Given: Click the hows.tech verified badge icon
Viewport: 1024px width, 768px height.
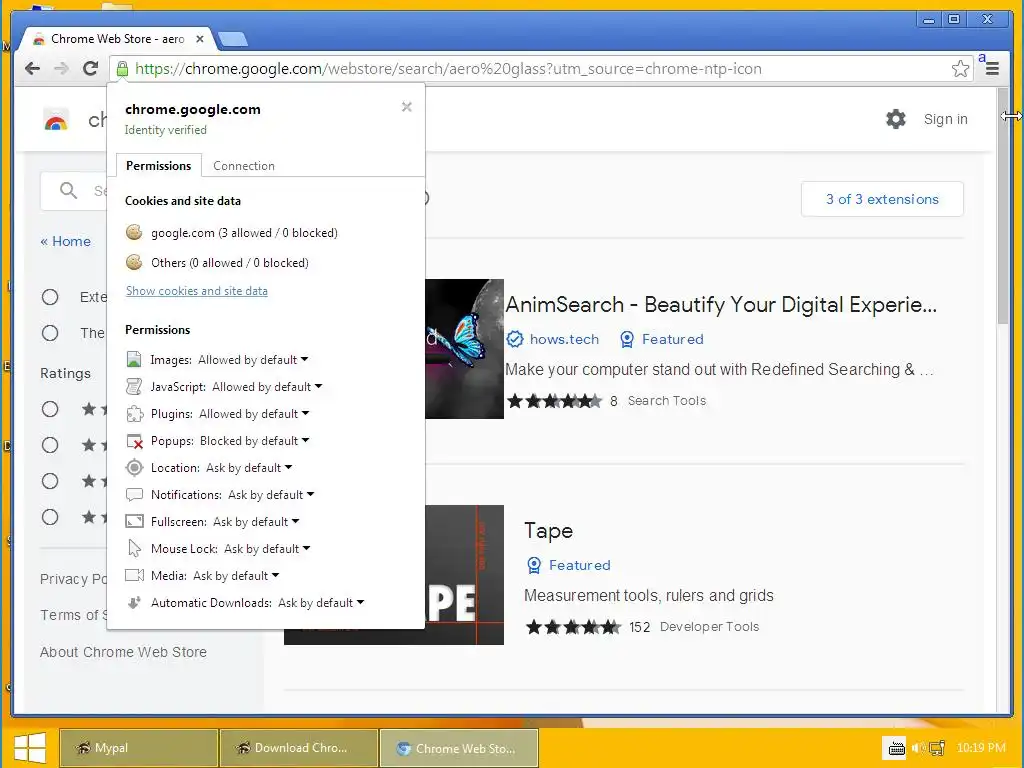Looking at the screenshot, I should click(515, 339).
